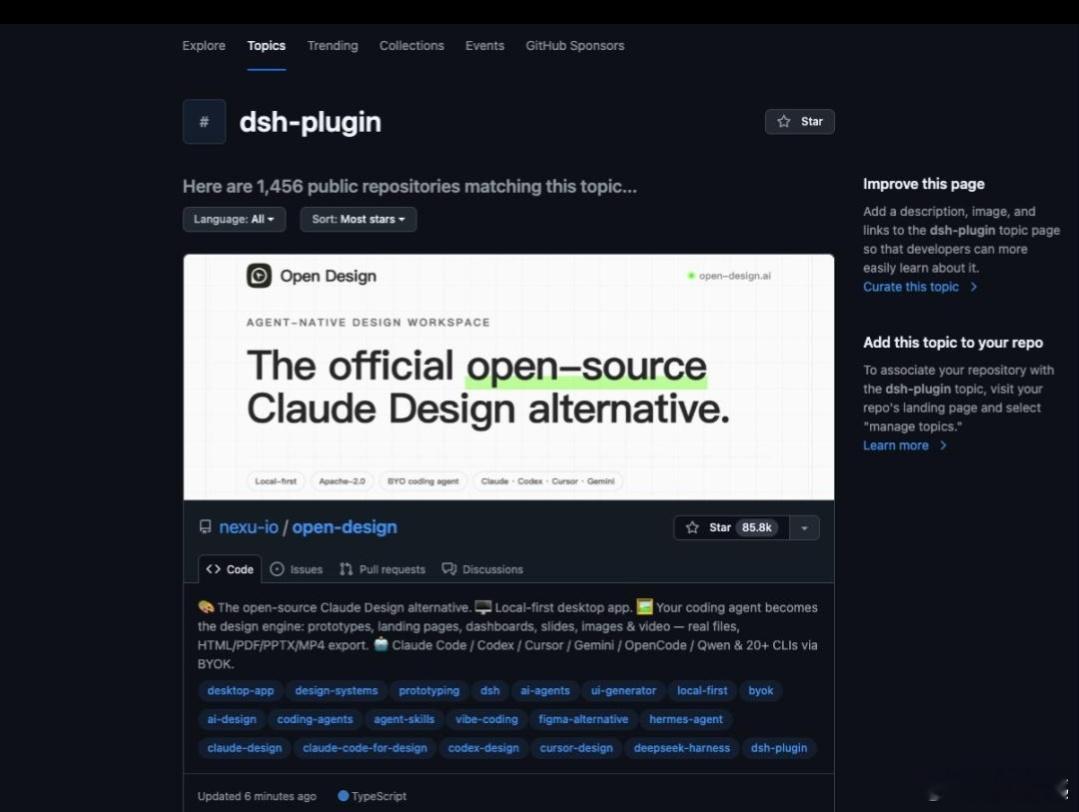Click the Updated 6 minutes ago text
Image resolution: width=1079 pixels, height=812 pixels.
pos(257,796)
